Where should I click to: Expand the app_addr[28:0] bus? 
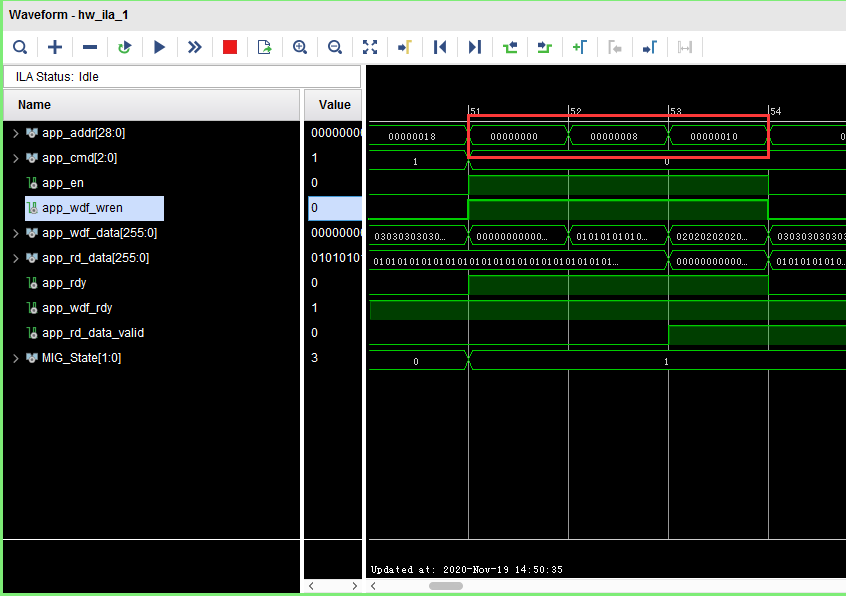(x=16, y=133)
